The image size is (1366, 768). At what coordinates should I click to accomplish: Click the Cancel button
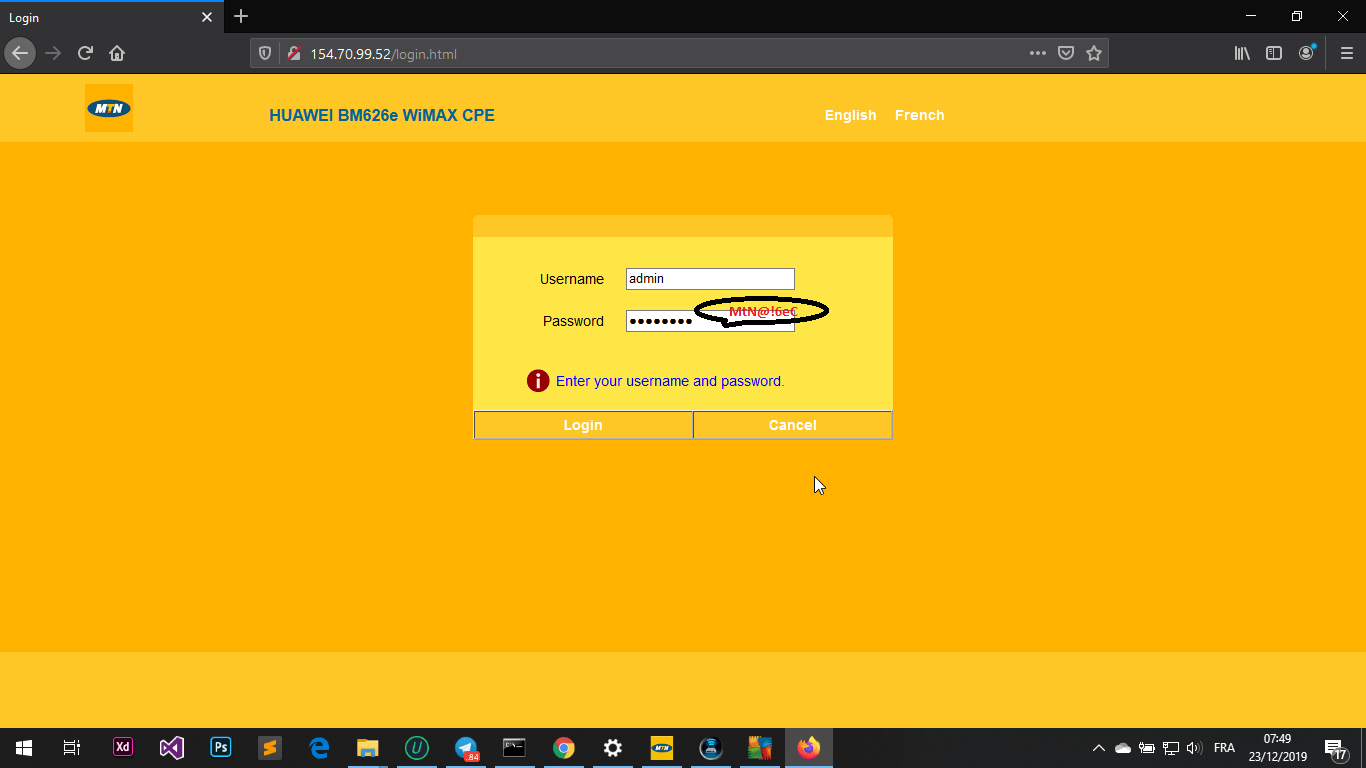[792, 425]
